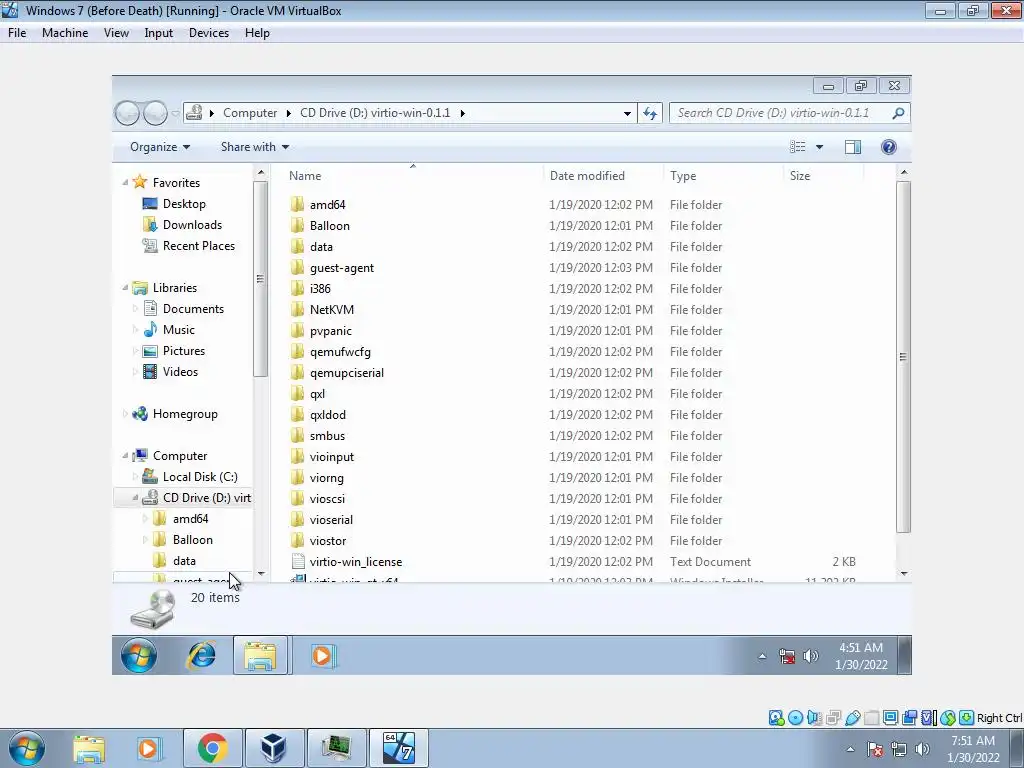
Task: Open the Devices menu
Action: coord(208,33)
